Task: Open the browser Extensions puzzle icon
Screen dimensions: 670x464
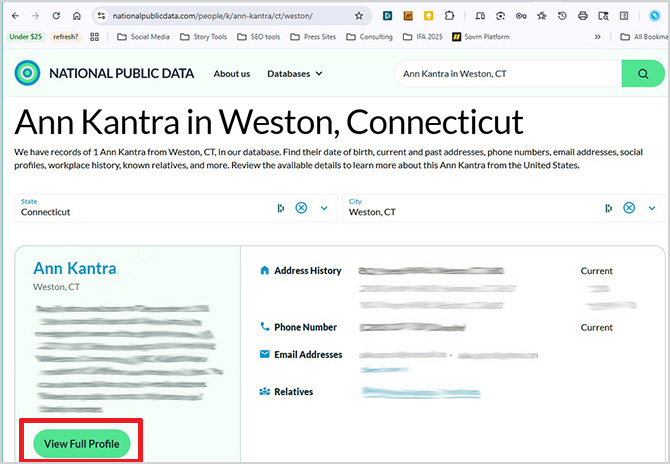Action: pyautogui.click(x=450, y=16)
